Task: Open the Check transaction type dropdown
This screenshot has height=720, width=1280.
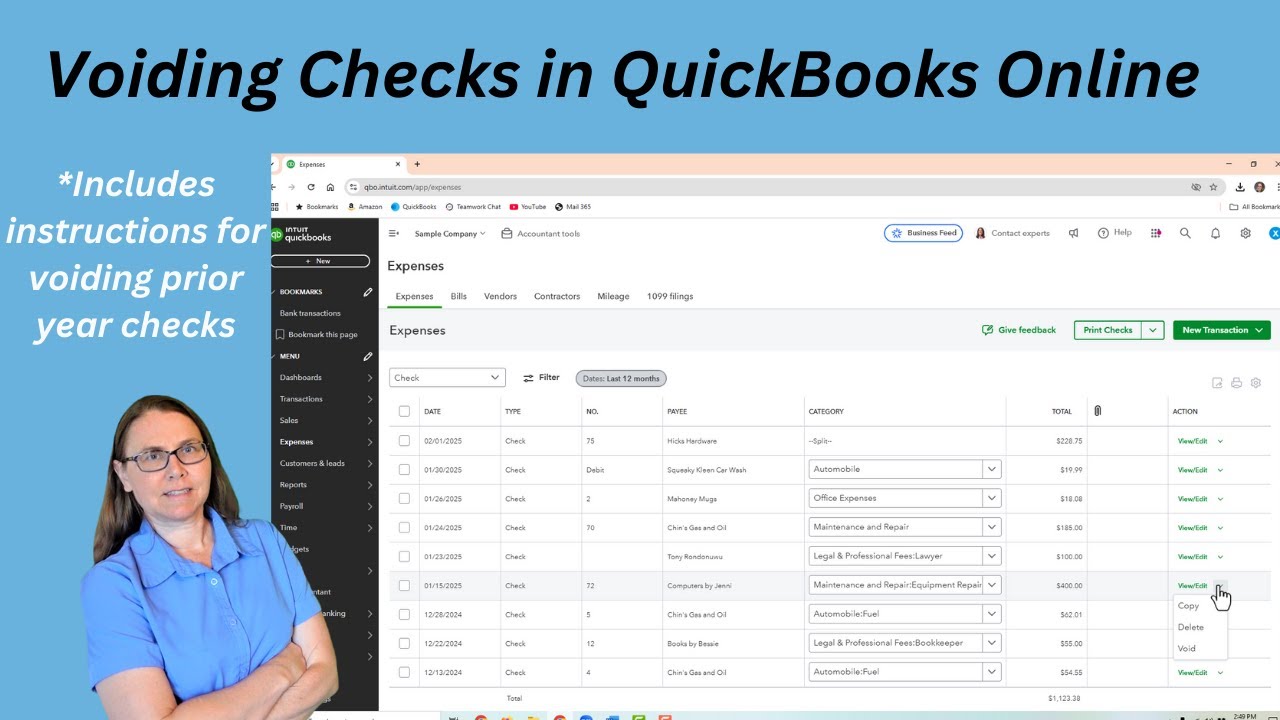Action: 447,378
